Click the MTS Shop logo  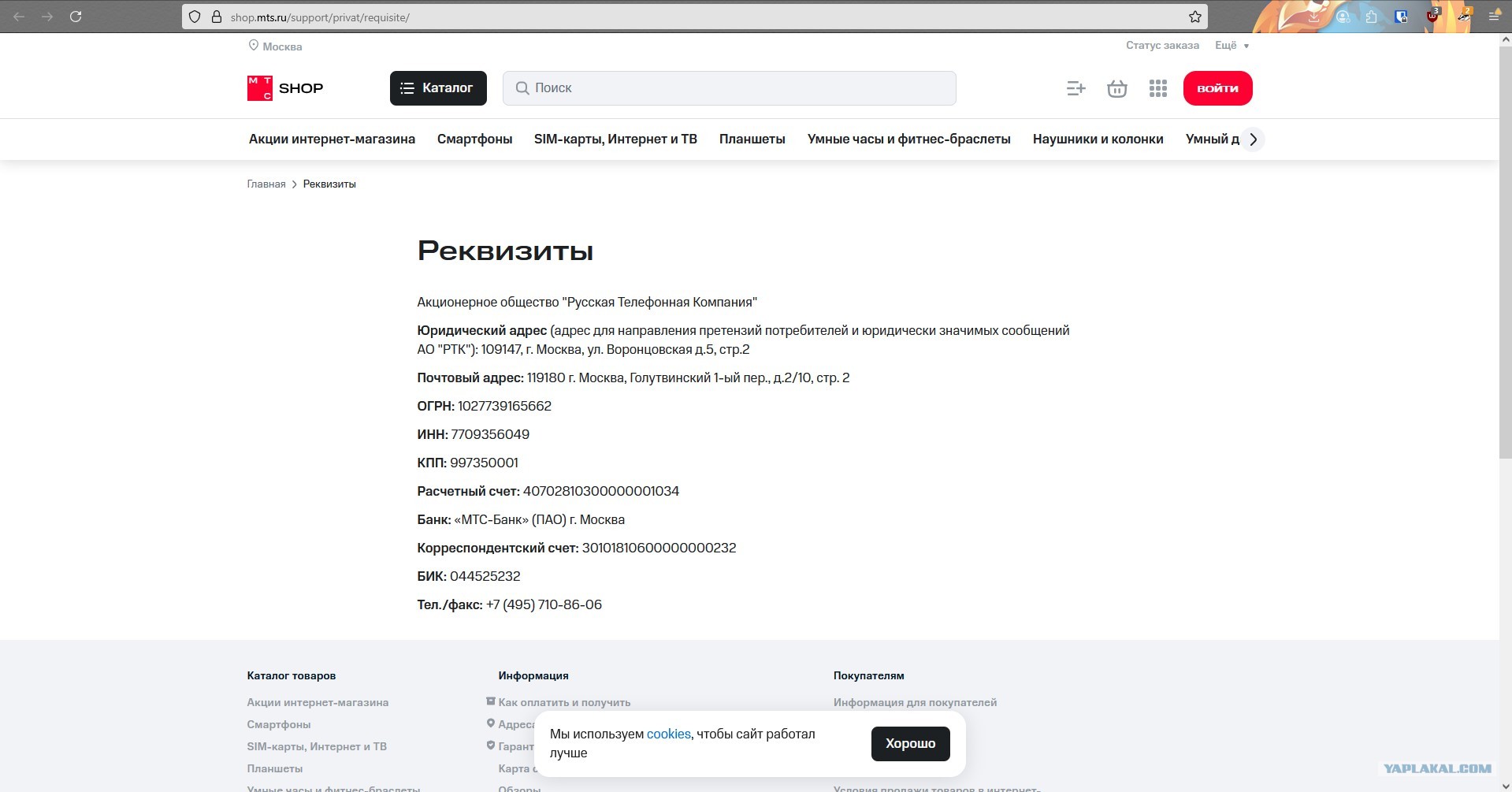(x=285, y=88)
